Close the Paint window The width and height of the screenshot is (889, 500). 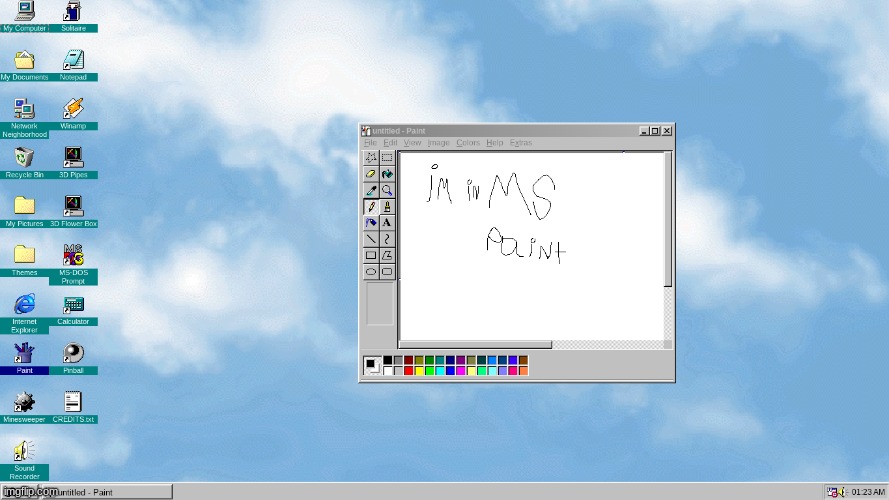[x=667, y=131]
